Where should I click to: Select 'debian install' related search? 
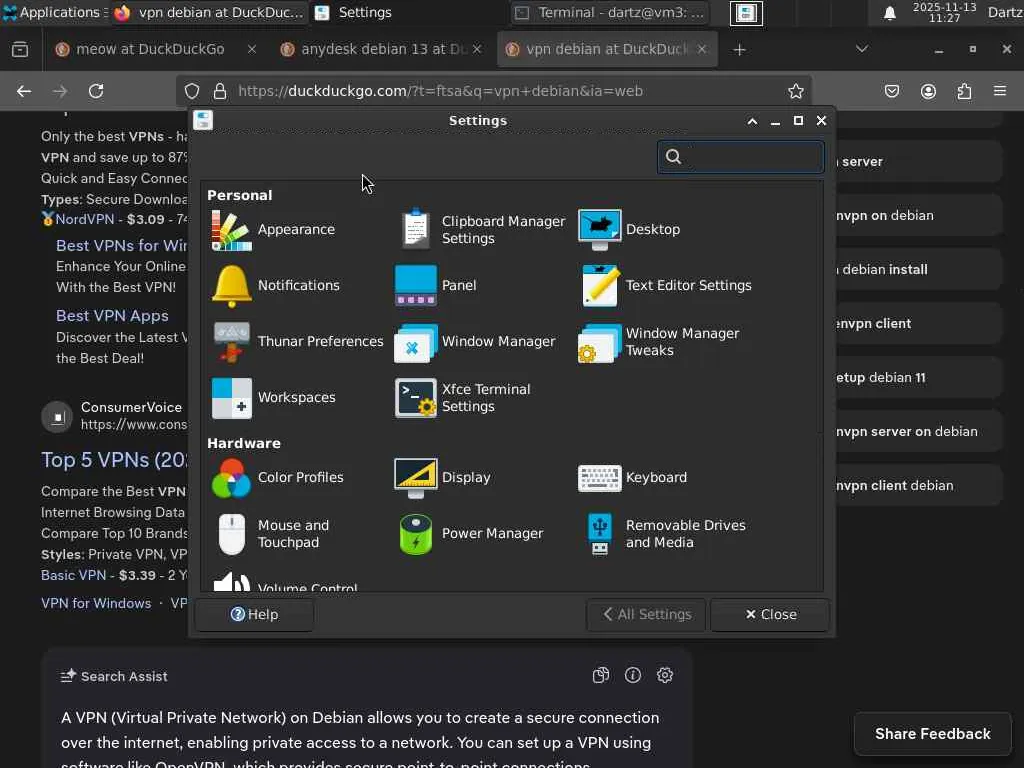[918, 270]
